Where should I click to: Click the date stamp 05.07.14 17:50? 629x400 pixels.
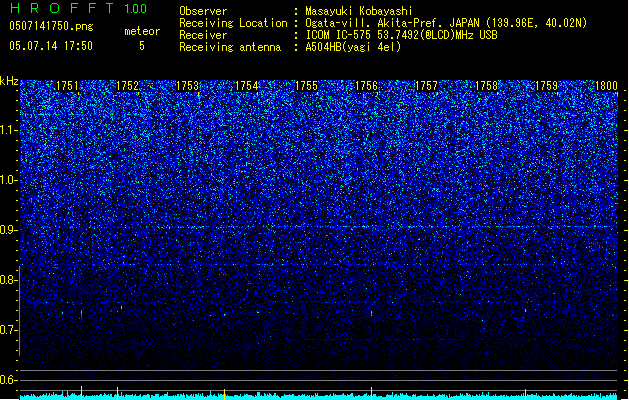point(51,46)
